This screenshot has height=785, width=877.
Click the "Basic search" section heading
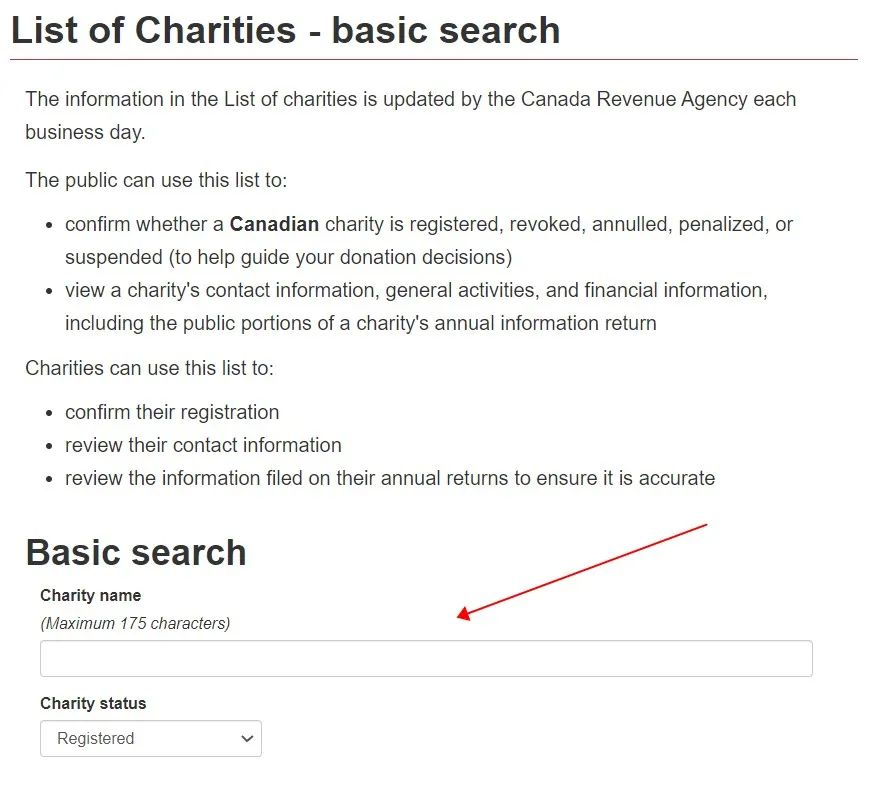136,553
